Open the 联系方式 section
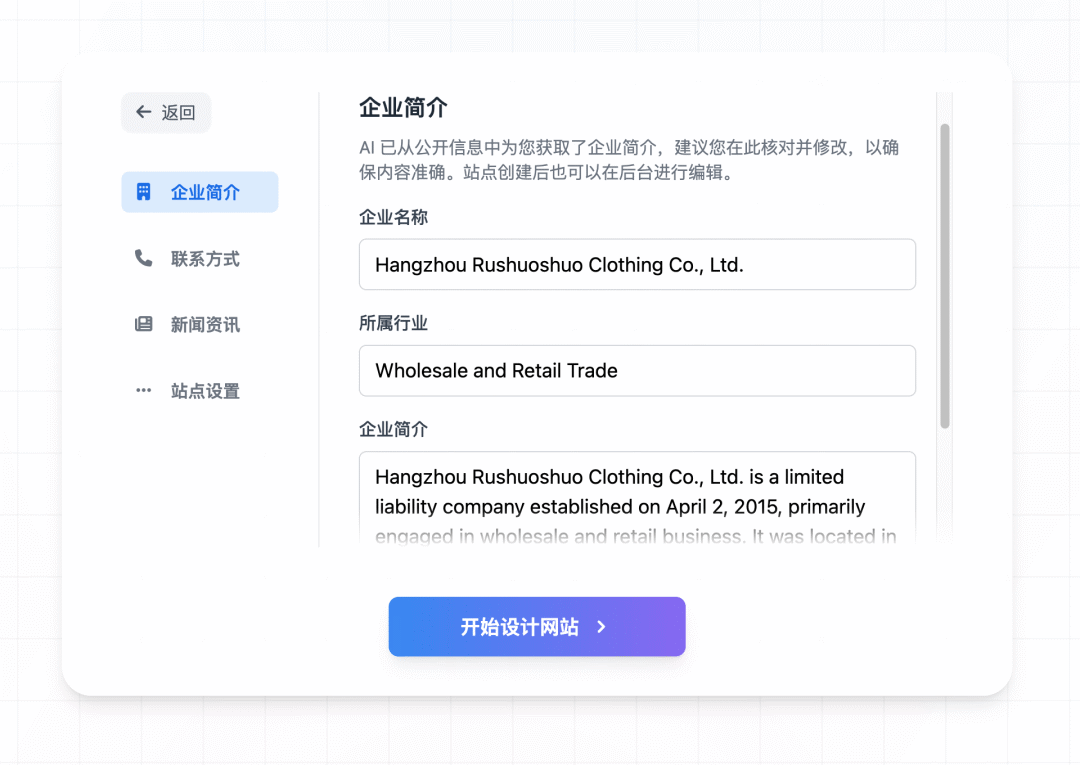1080x765 pixels. pyautogui.click(x=205, y=259)
